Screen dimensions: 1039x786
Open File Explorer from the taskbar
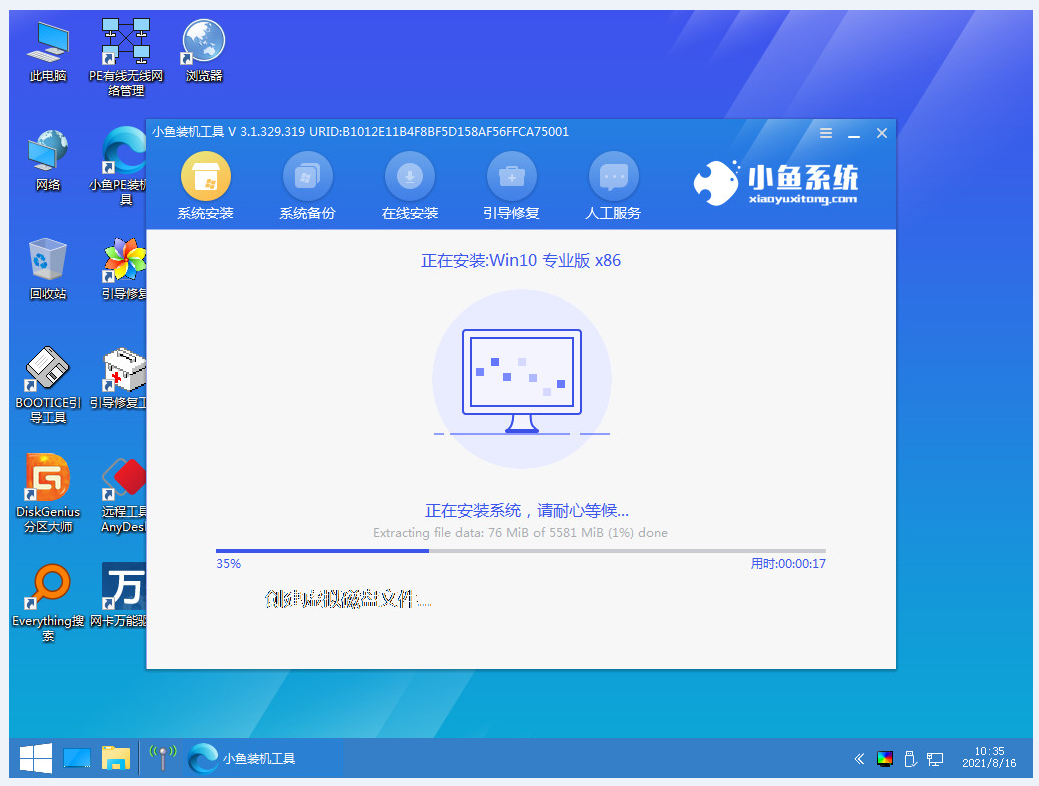(x=116, y=758)
